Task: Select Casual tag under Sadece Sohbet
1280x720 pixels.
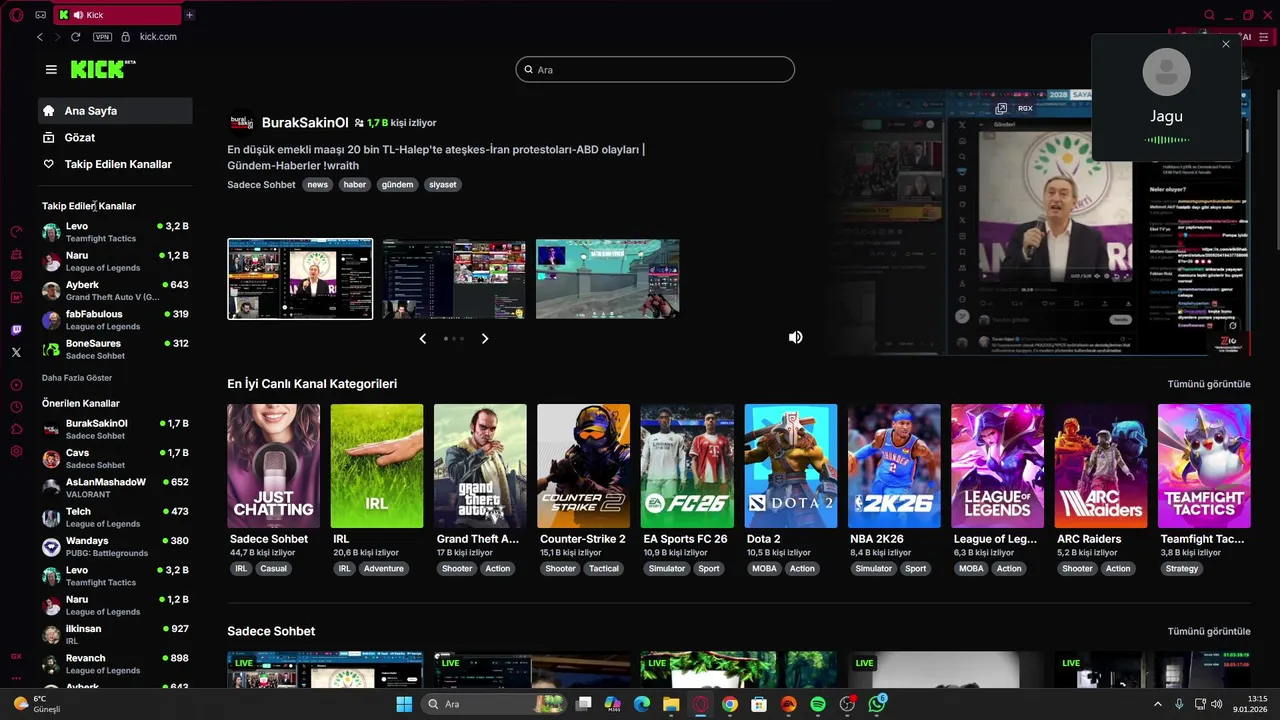Action: [x=273, y=568]
